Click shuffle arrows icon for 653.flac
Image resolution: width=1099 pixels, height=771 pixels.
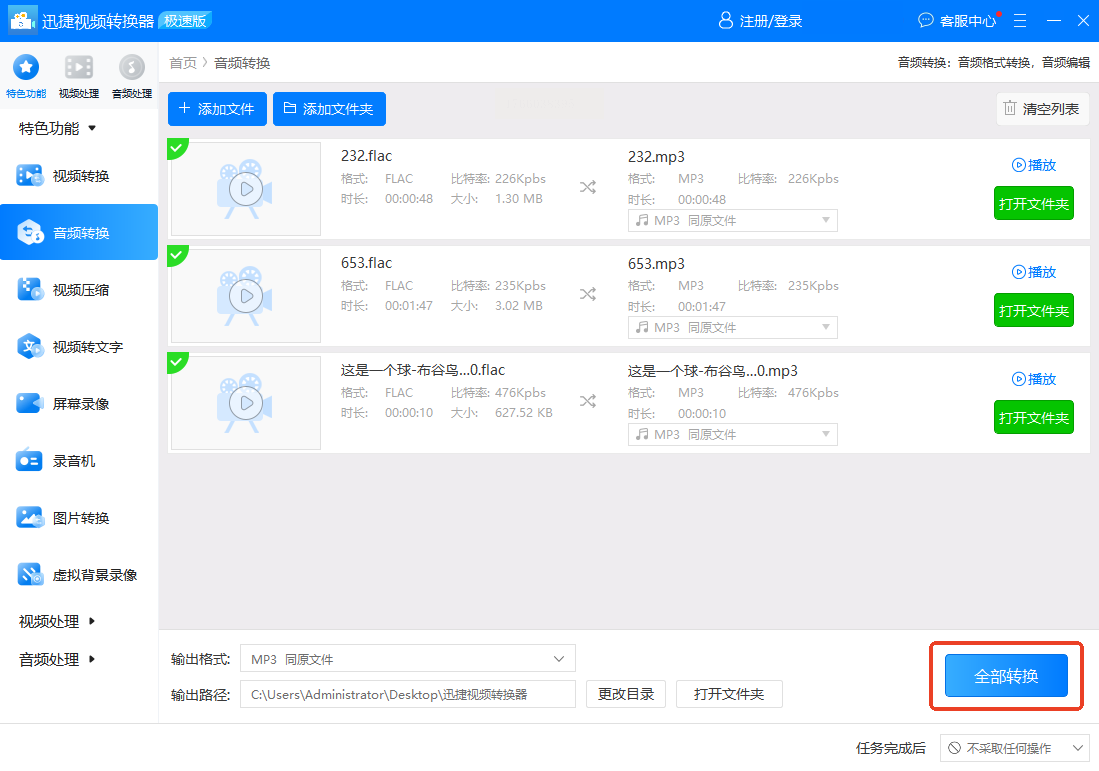coord(587,294)
